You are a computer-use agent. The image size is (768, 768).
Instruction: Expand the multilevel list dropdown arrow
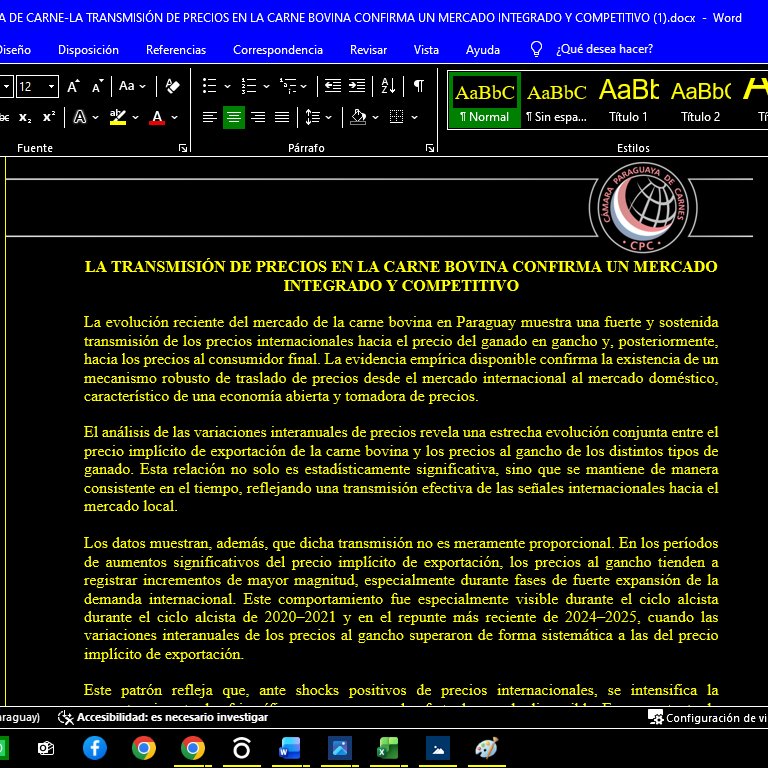pyautogui.click(x=304, y=87)
